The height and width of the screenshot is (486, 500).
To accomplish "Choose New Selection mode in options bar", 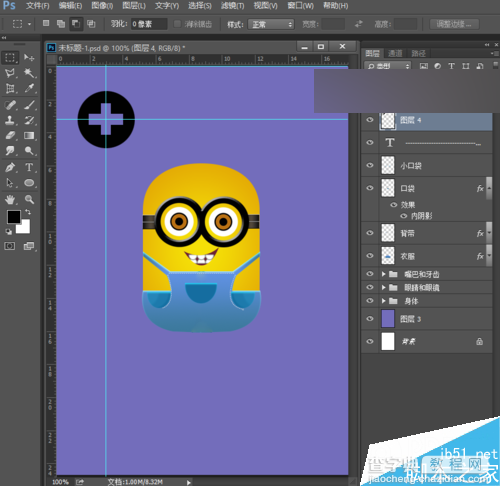I will 46,24.
